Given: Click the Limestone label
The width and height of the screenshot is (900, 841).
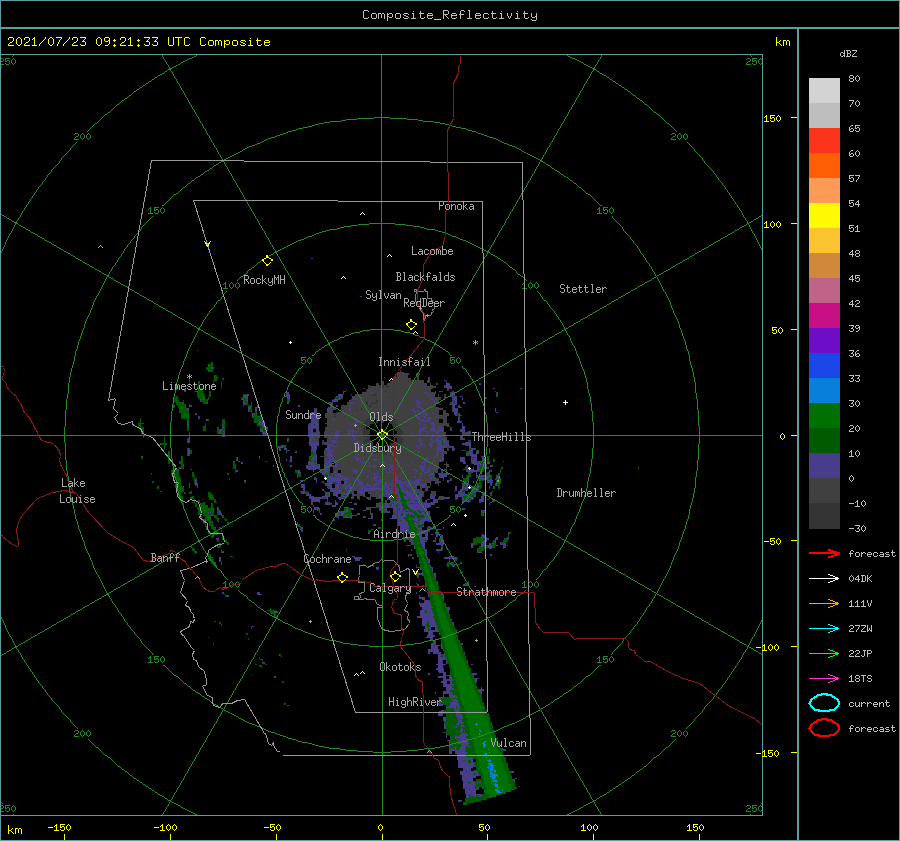Looking at the screenshot, I should coord(189,386).
